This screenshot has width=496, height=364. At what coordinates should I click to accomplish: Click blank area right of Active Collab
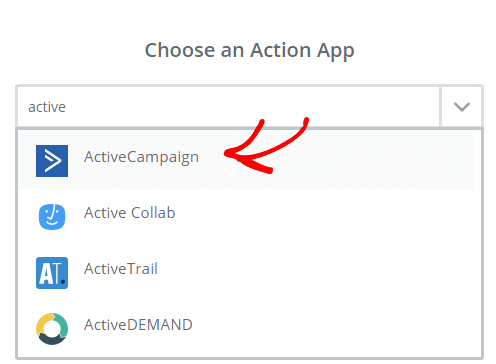(327, 217)
